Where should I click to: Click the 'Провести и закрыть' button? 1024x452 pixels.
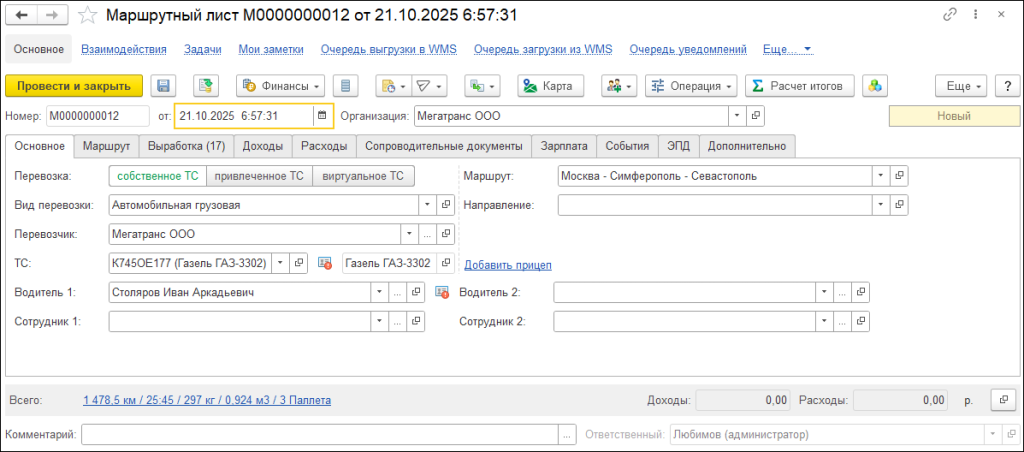(74, 86)
